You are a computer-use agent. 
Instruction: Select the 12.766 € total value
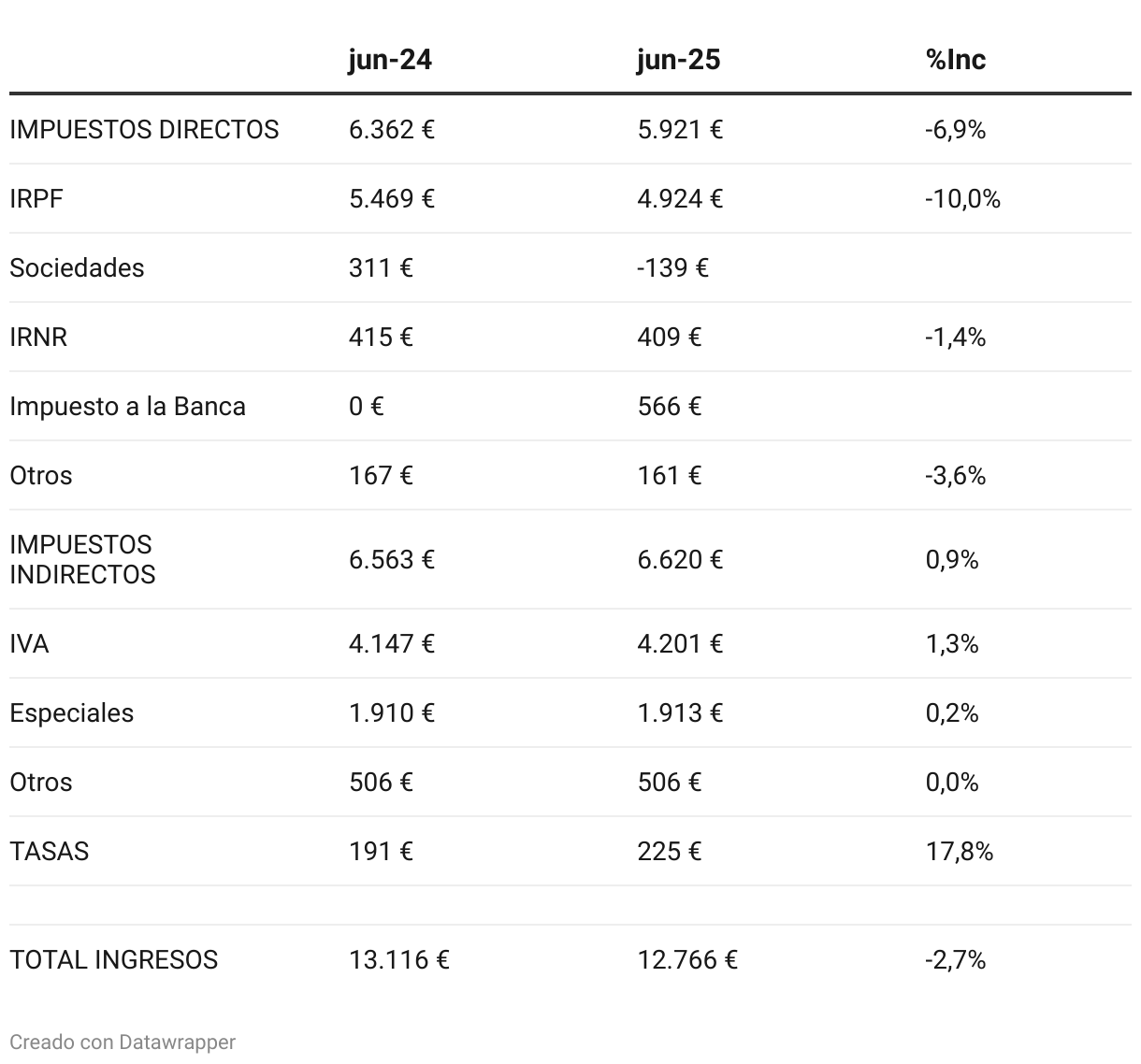(686, 959)
